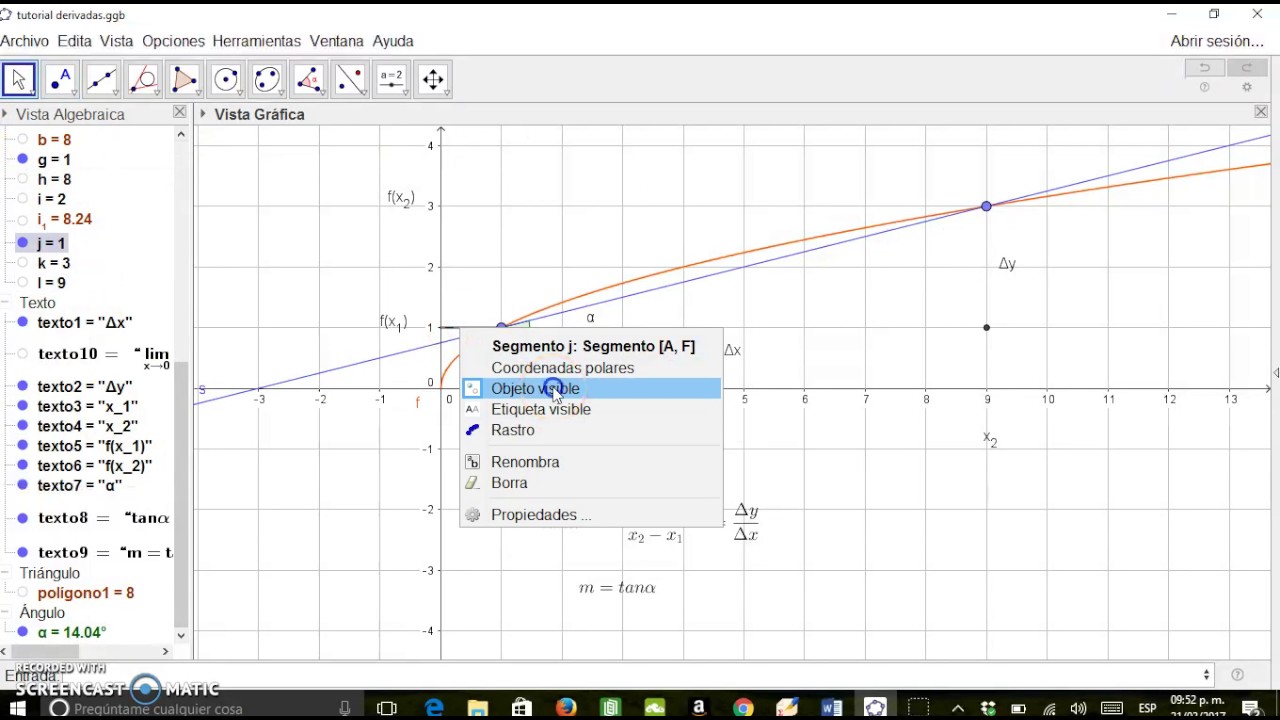Select the Angle tool

click(x=308, y=80)
